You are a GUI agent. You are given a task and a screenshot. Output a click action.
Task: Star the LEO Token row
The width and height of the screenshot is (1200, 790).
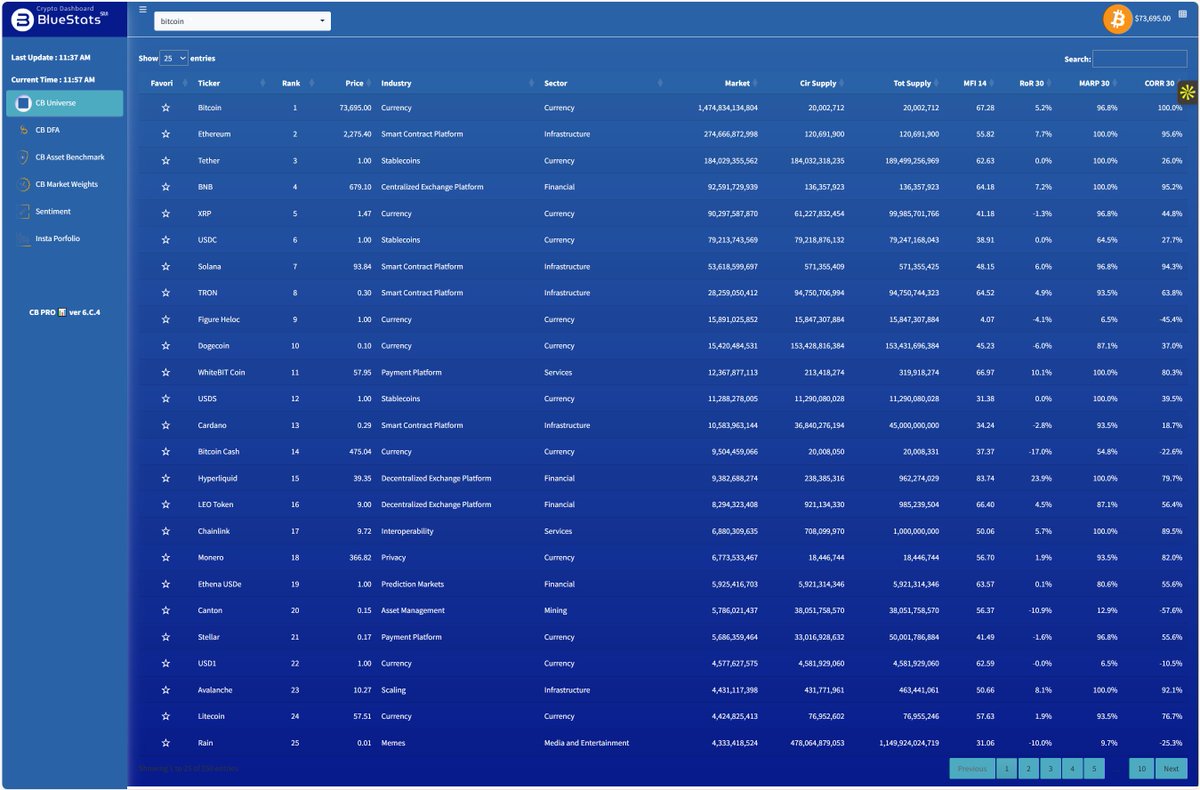point(166,504)
